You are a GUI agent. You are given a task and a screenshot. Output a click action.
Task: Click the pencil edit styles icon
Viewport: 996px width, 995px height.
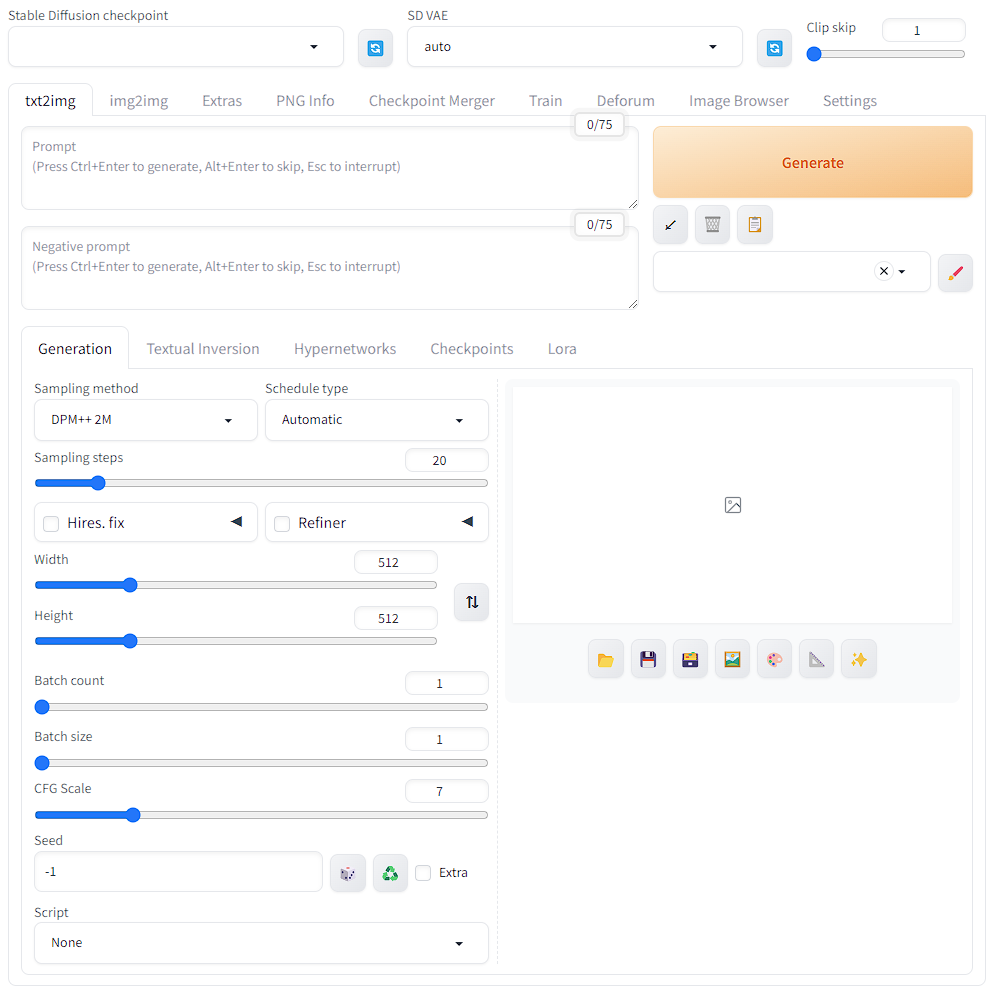point(955,272)
